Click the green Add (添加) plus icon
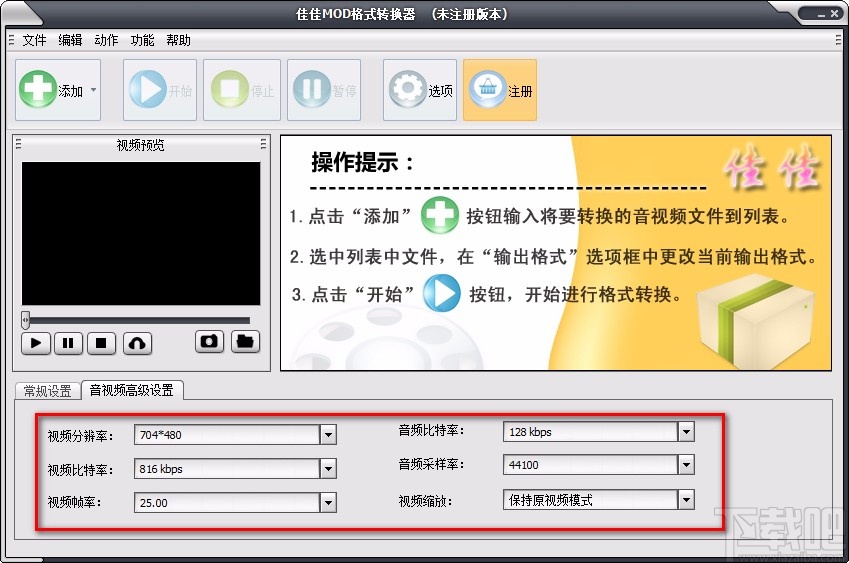The image size is (849, 563). click(38, 89)
